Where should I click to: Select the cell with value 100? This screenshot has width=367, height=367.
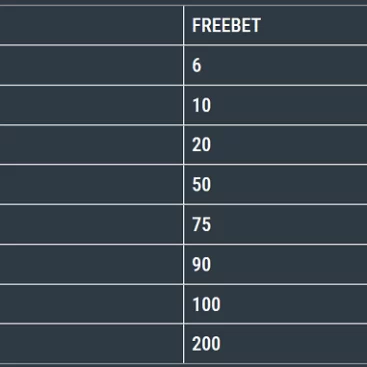(275, 304)
